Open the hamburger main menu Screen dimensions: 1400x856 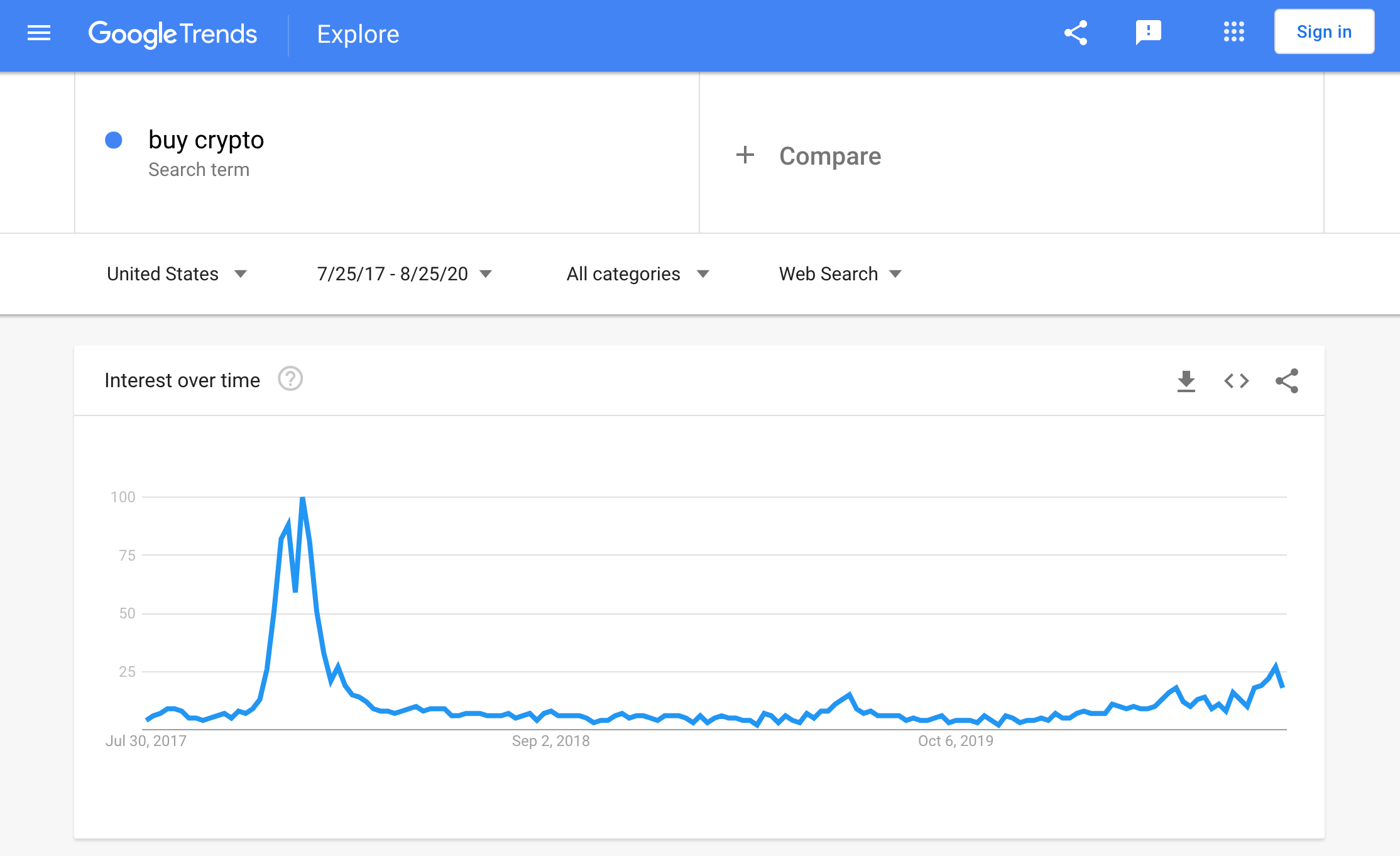39,33
